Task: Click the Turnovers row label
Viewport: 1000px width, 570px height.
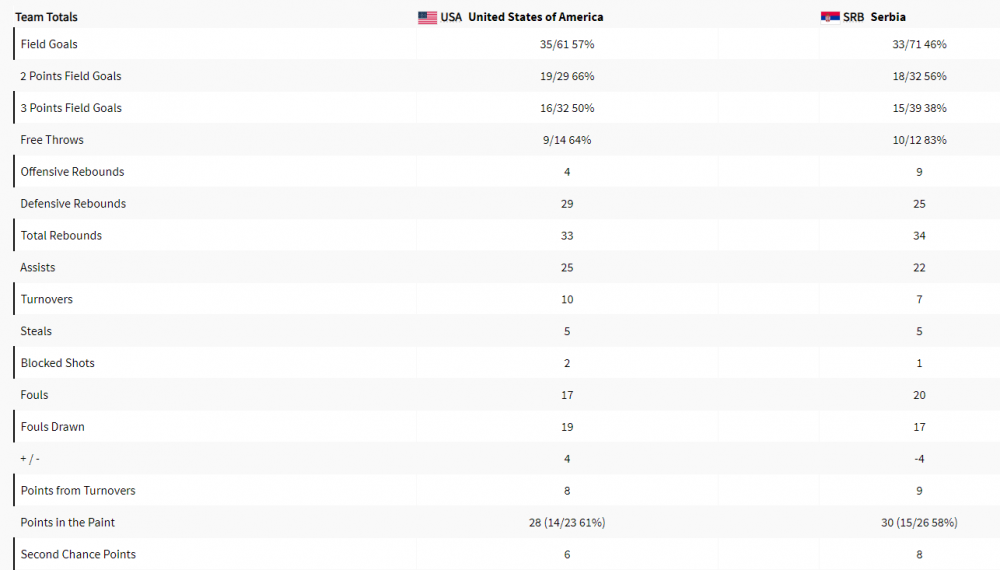Action: [46, 300]
